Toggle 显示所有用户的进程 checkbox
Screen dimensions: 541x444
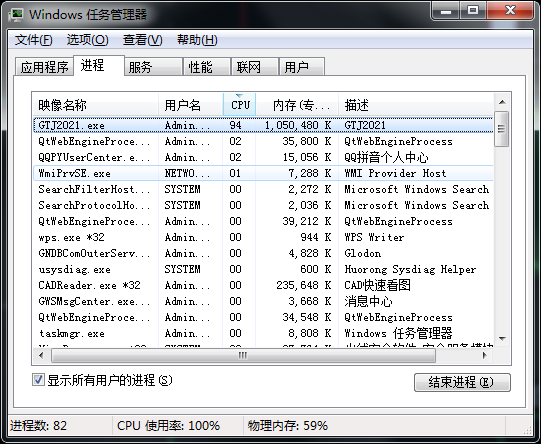pos(38,380)
